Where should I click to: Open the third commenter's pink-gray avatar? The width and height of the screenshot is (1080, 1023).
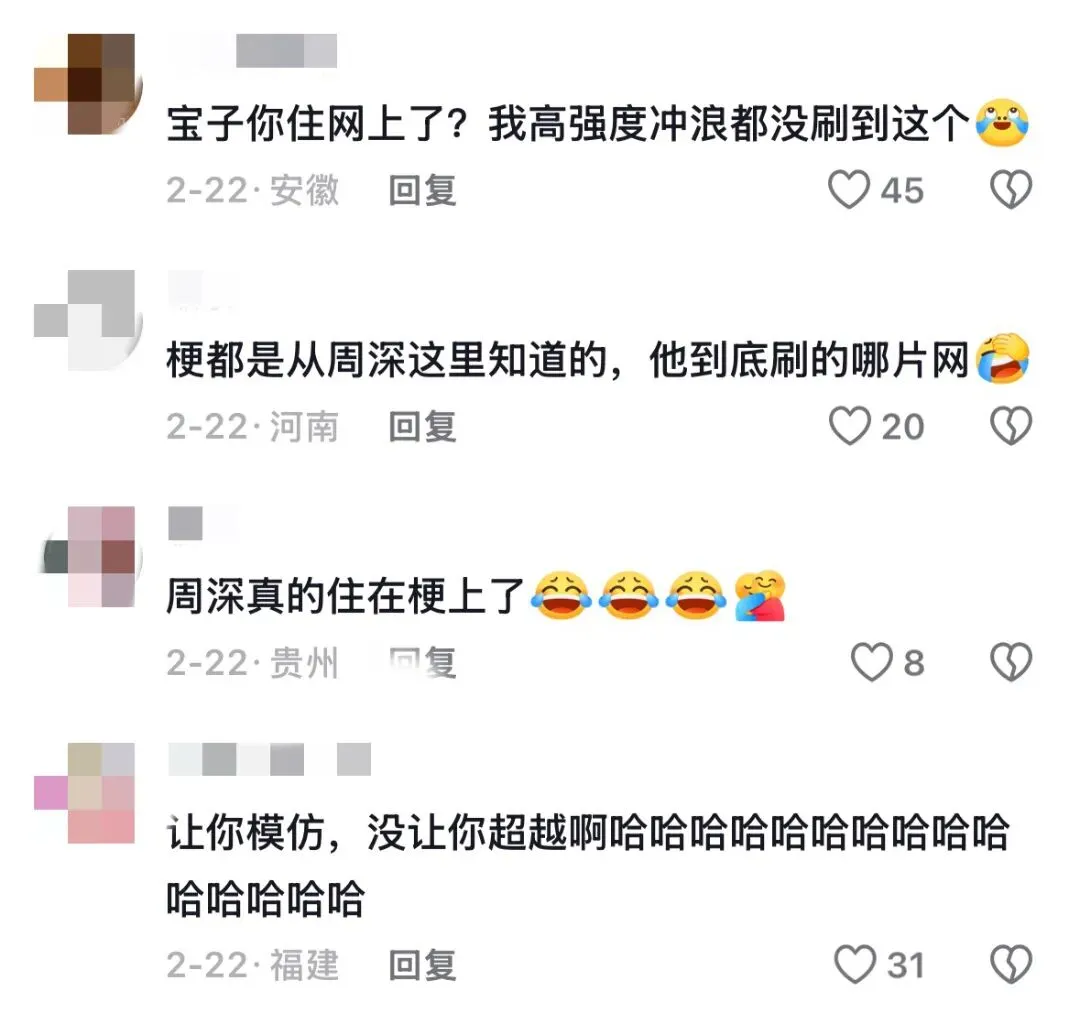(x=87, y=556)
